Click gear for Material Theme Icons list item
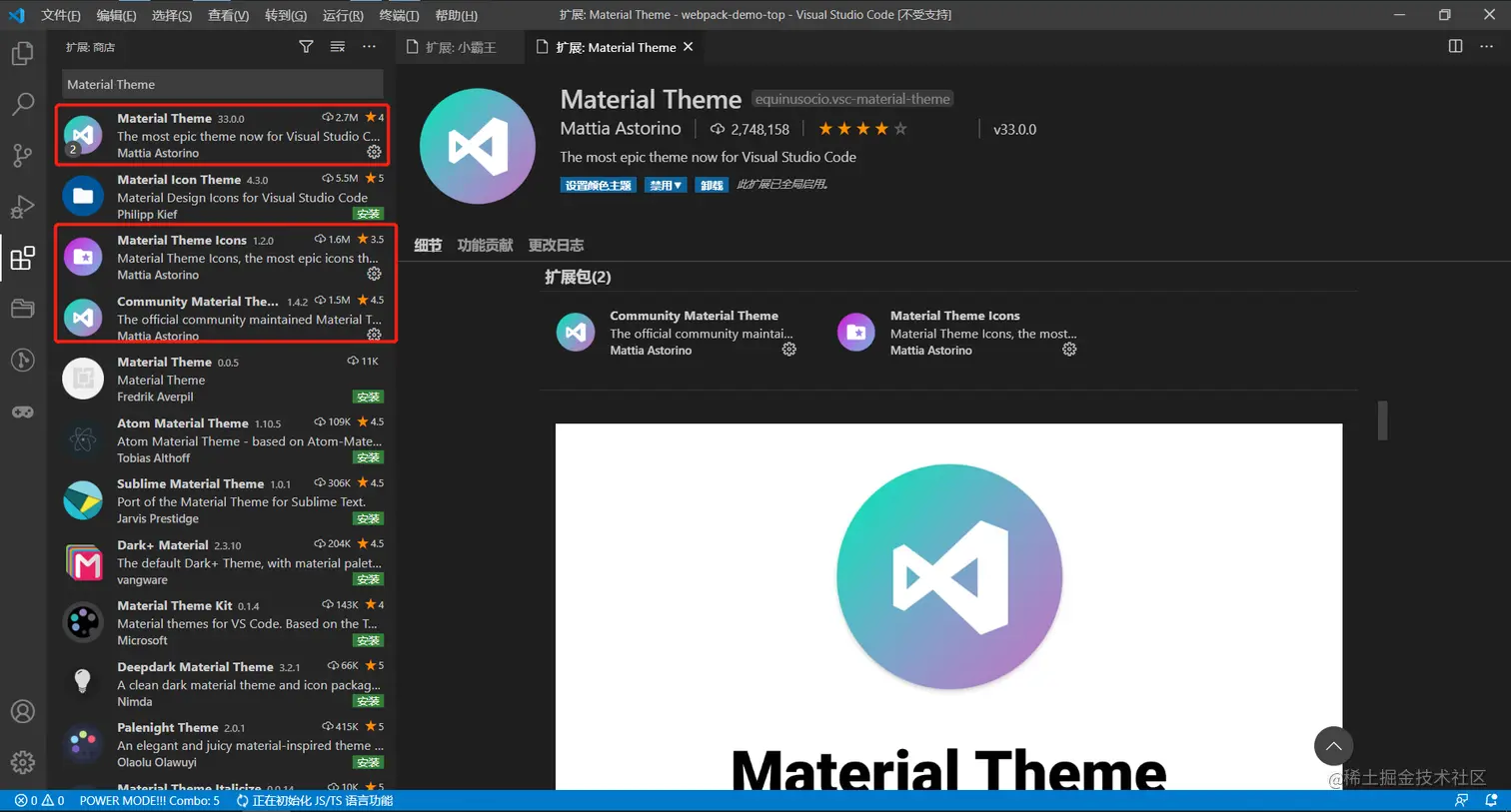 tap(374, 274)
